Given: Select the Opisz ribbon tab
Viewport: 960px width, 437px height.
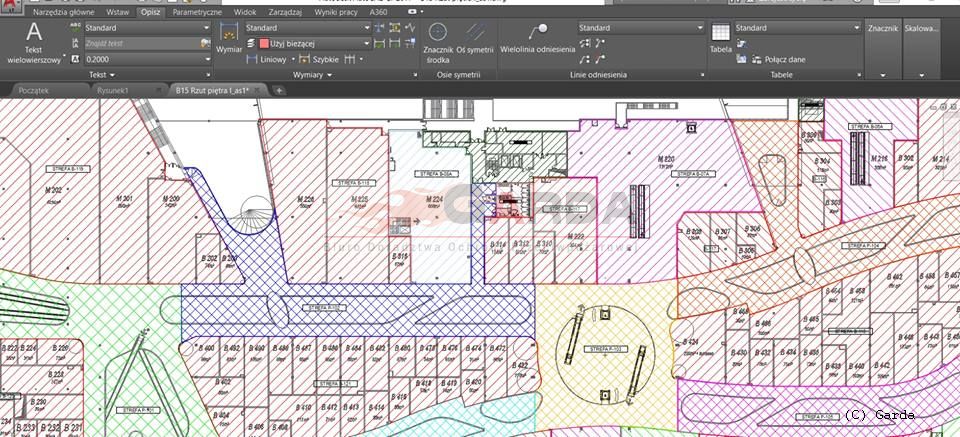Looking at the screenshot, I should pos(151,12).
